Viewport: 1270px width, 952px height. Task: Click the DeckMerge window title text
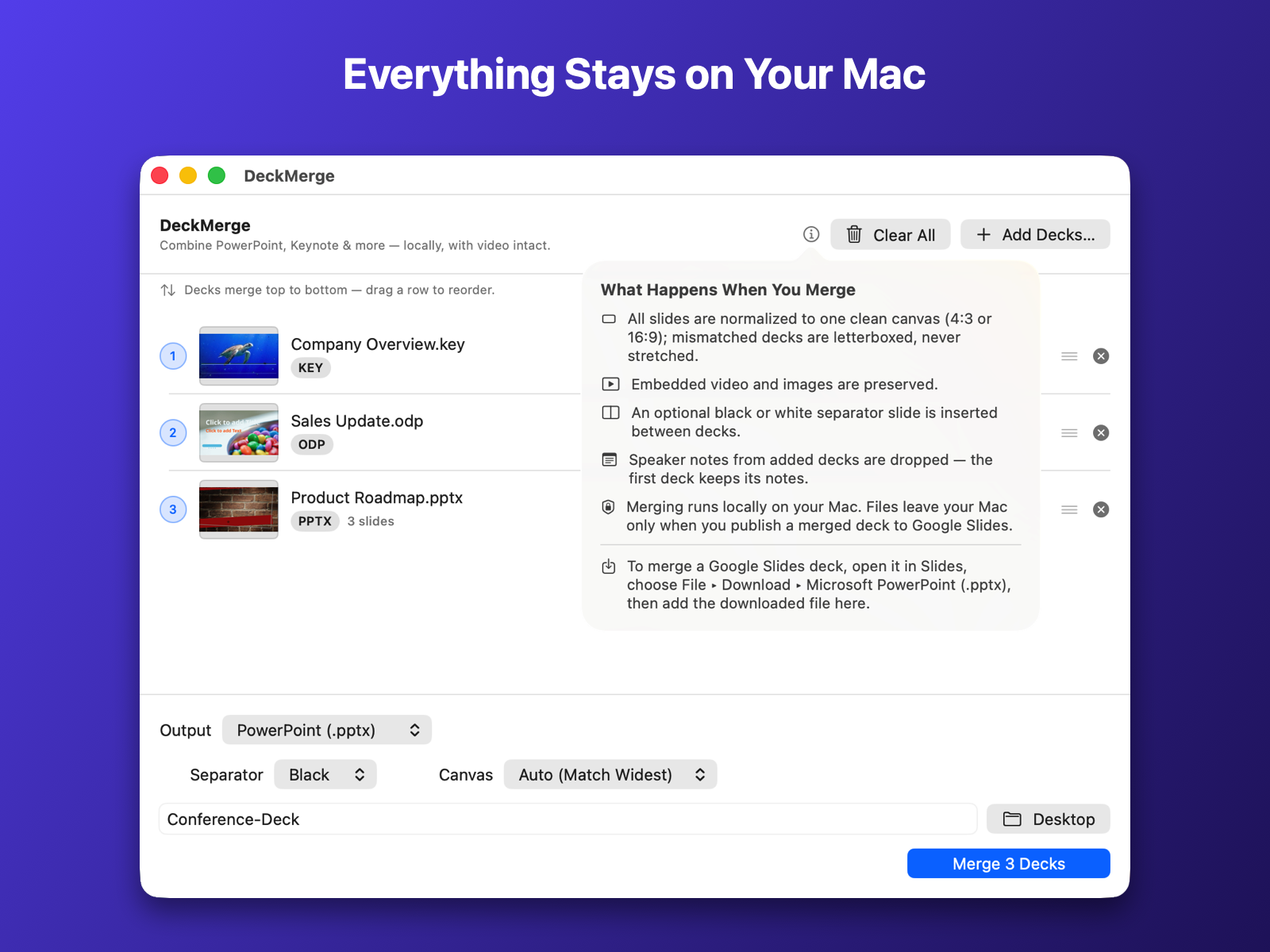click(289, 176)
